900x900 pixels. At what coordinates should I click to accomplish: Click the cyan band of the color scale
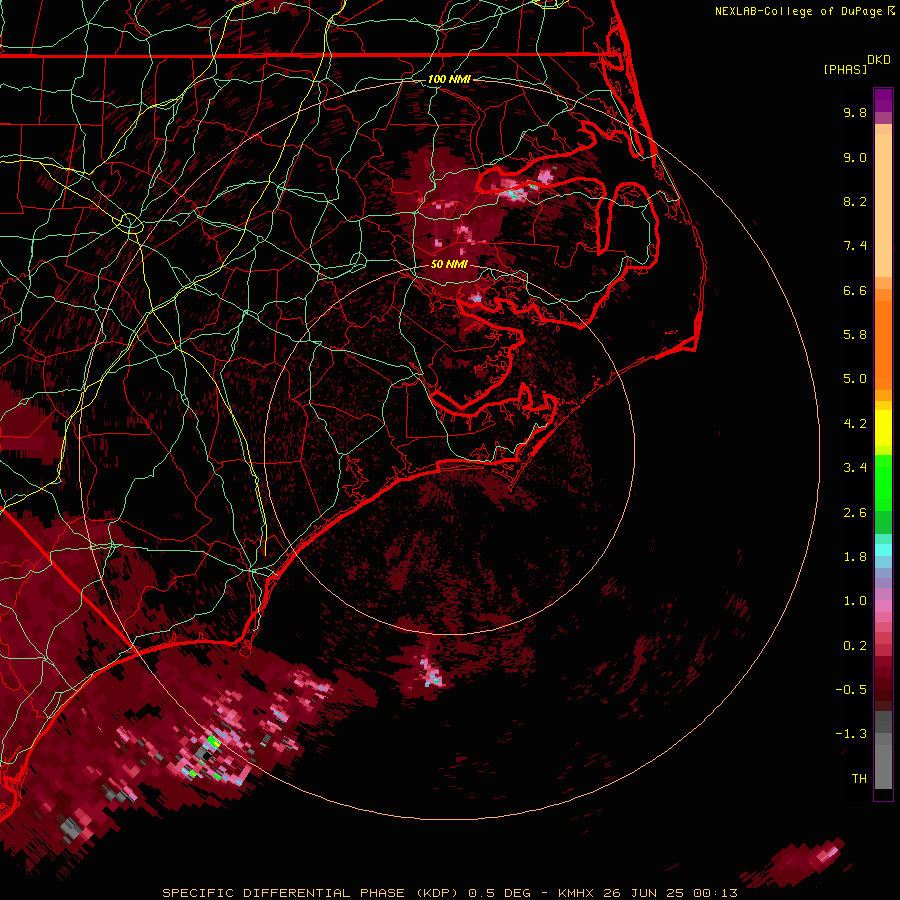click(883, 550)
